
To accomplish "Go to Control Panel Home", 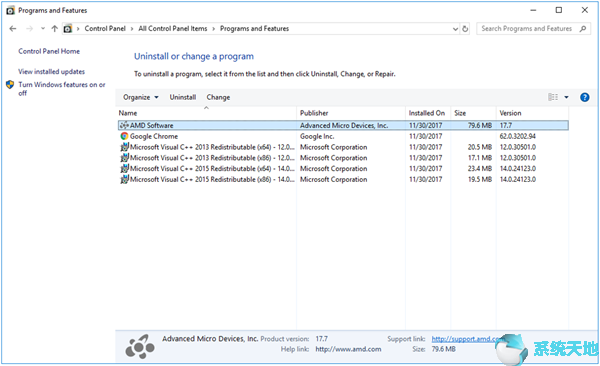I will click(x=49, y=51).
